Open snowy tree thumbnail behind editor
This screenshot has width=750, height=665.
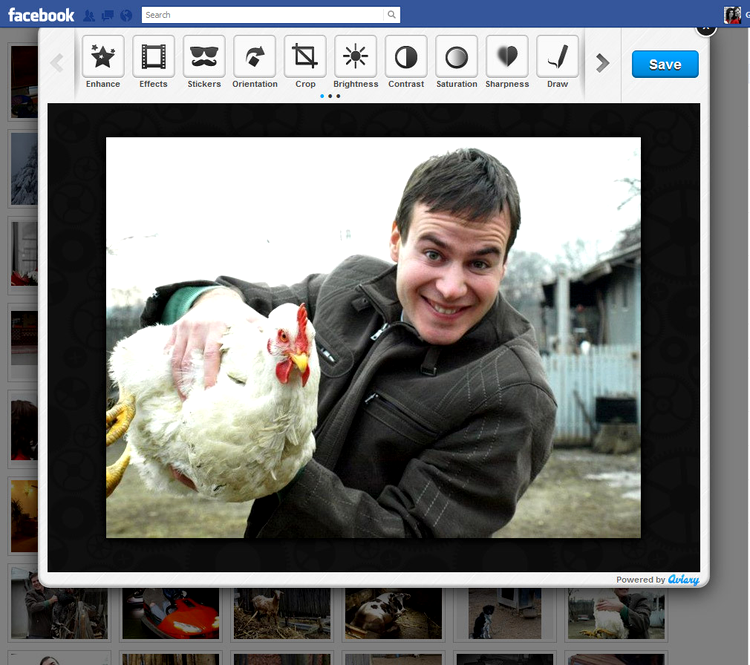click(x=24, y=169)
